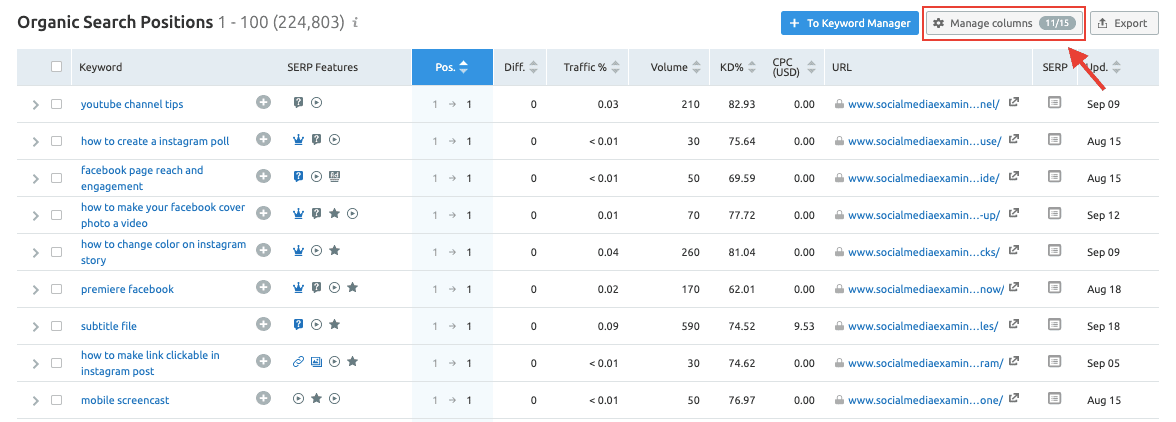Click the Export button
Viewport: 1176px width, 422px height.
click(x=1124, y=23)
